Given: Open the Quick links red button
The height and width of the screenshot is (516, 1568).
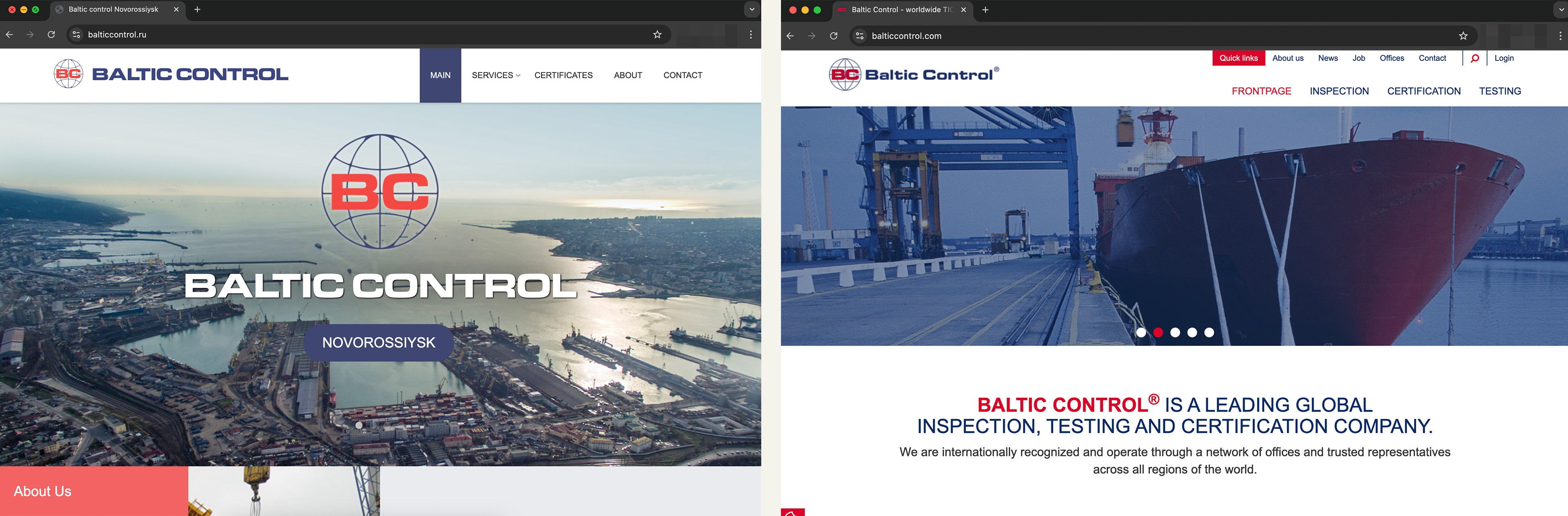Looking at the screenshot, I should [x=1238, y=58].
